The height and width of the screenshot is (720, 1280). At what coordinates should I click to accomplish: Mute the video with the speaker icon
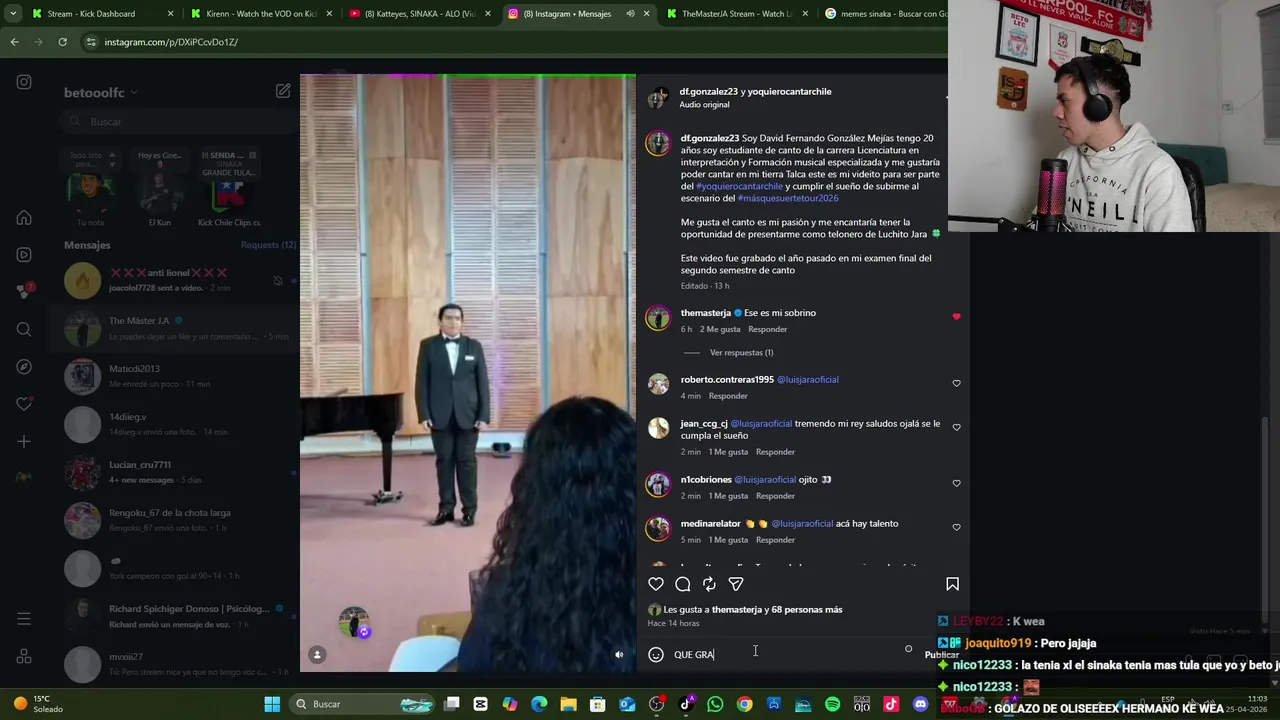click(x=619, y=655)
